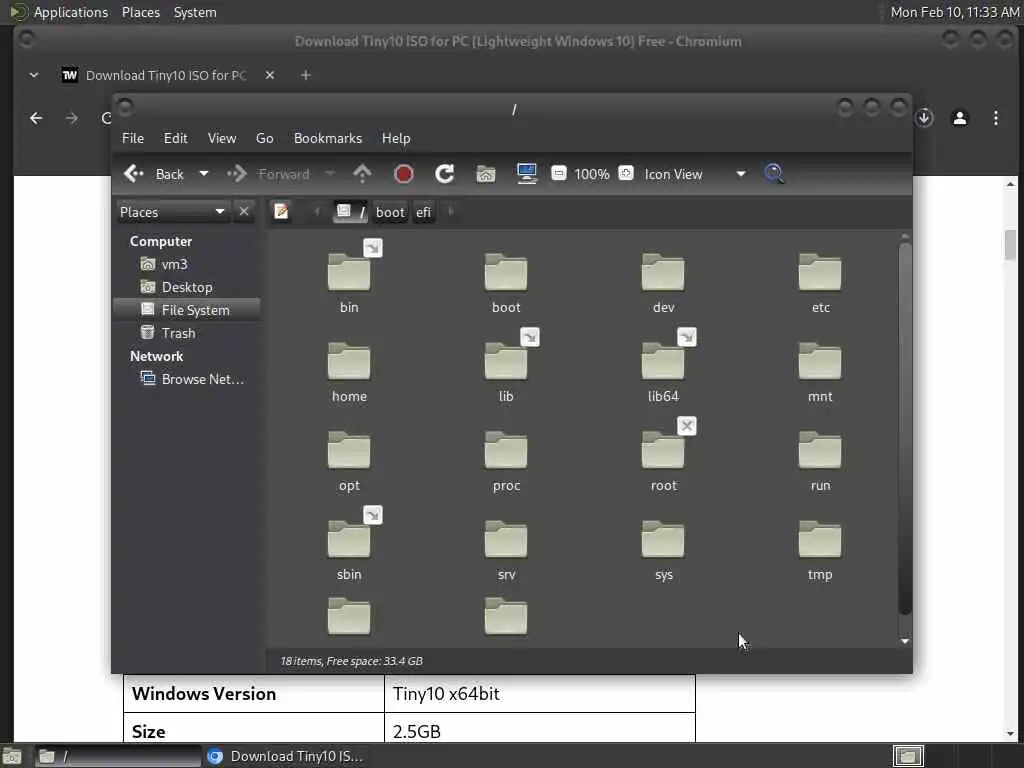Select the lib64 folder icon
This screenshot has width=1024, height=768.
(663, 362)
